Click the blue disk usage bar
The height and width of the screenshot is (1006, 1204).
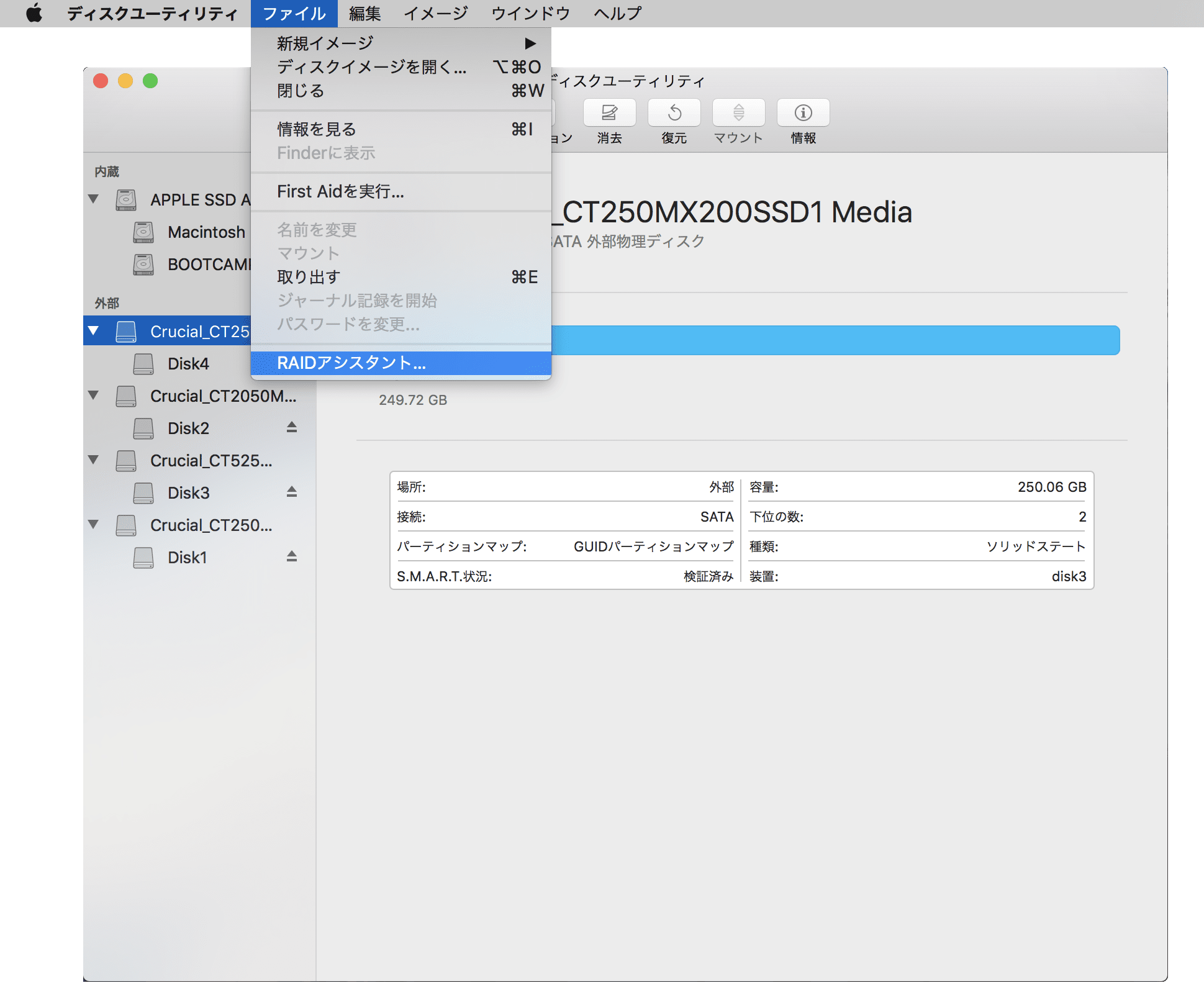click(x=835, y=340)
